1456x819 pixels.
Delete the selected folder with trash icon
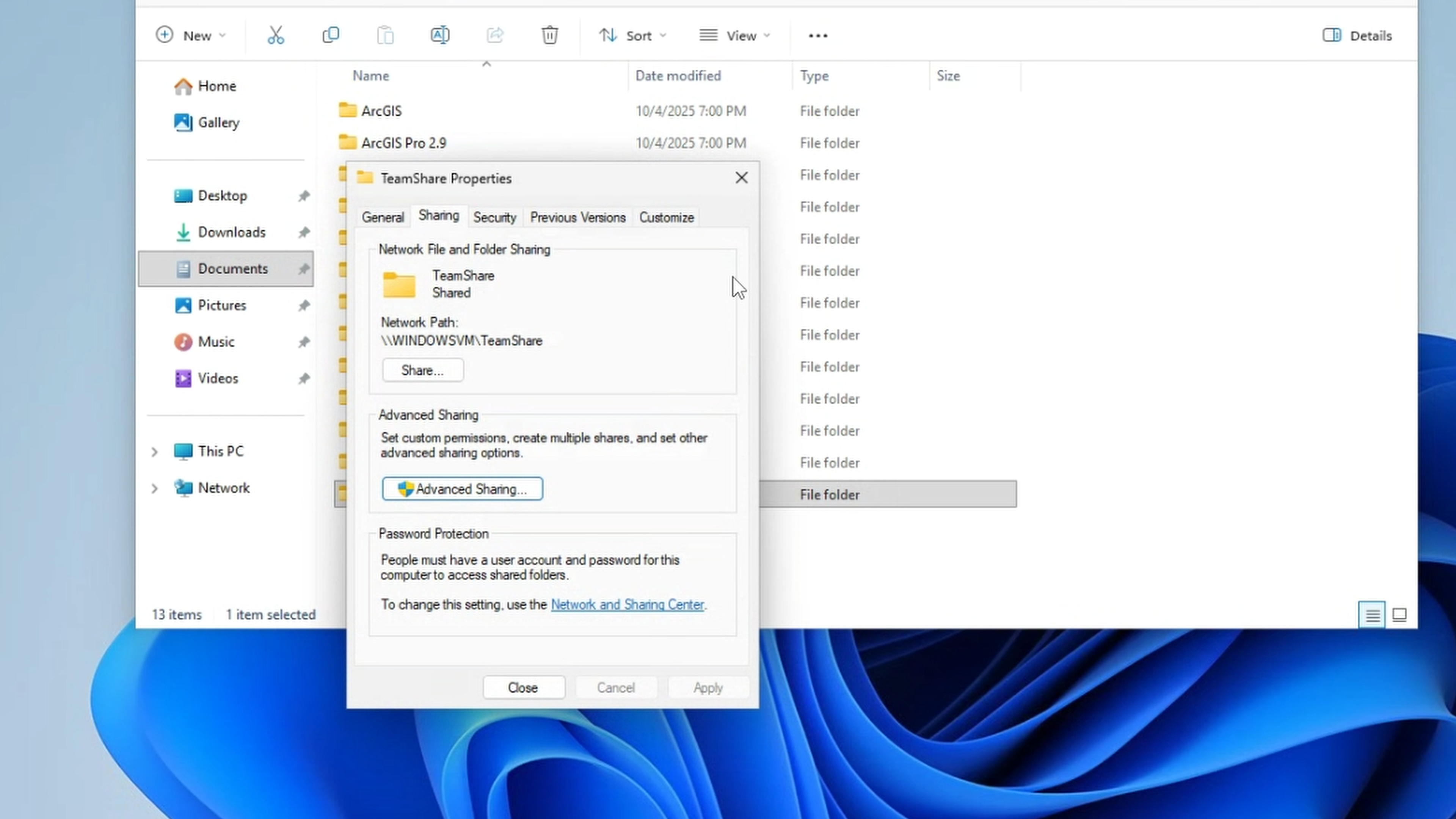coord(549,35)
